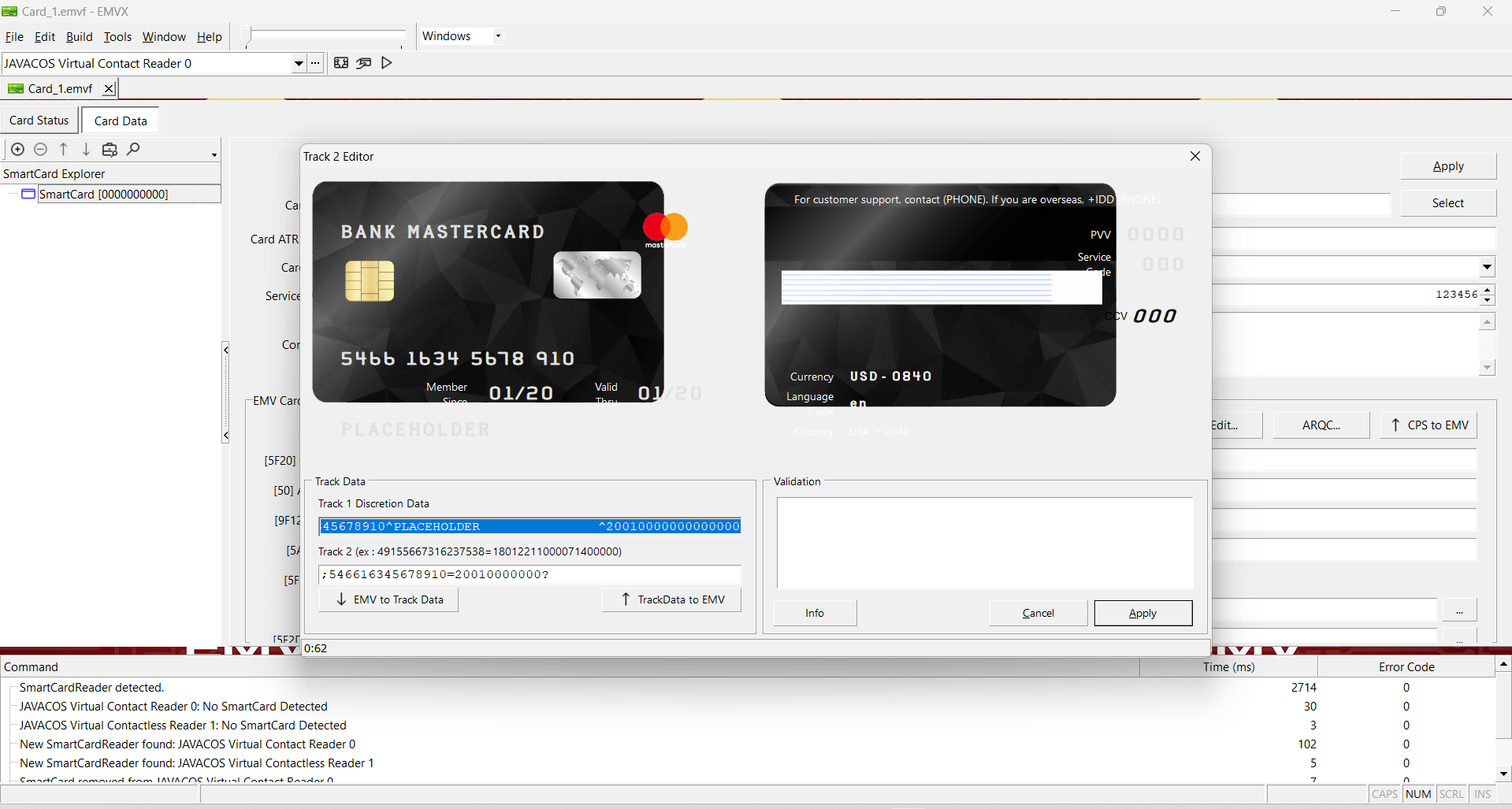Click the move down arrow in SmartCard Explorer toolbar
The image size is (1512, 809).
point(86,149)
